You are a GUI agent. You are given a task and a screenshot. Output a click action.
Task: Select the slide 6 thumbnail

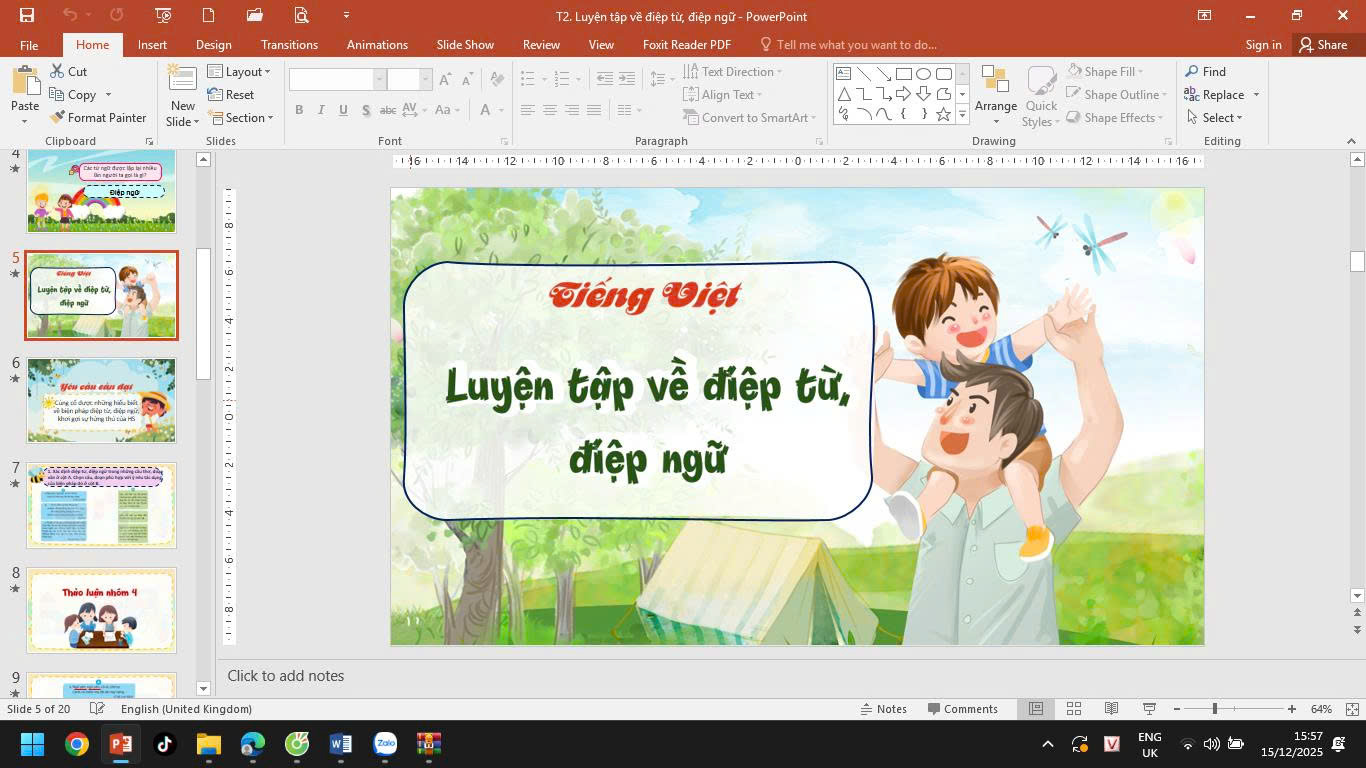click(101, 400)
